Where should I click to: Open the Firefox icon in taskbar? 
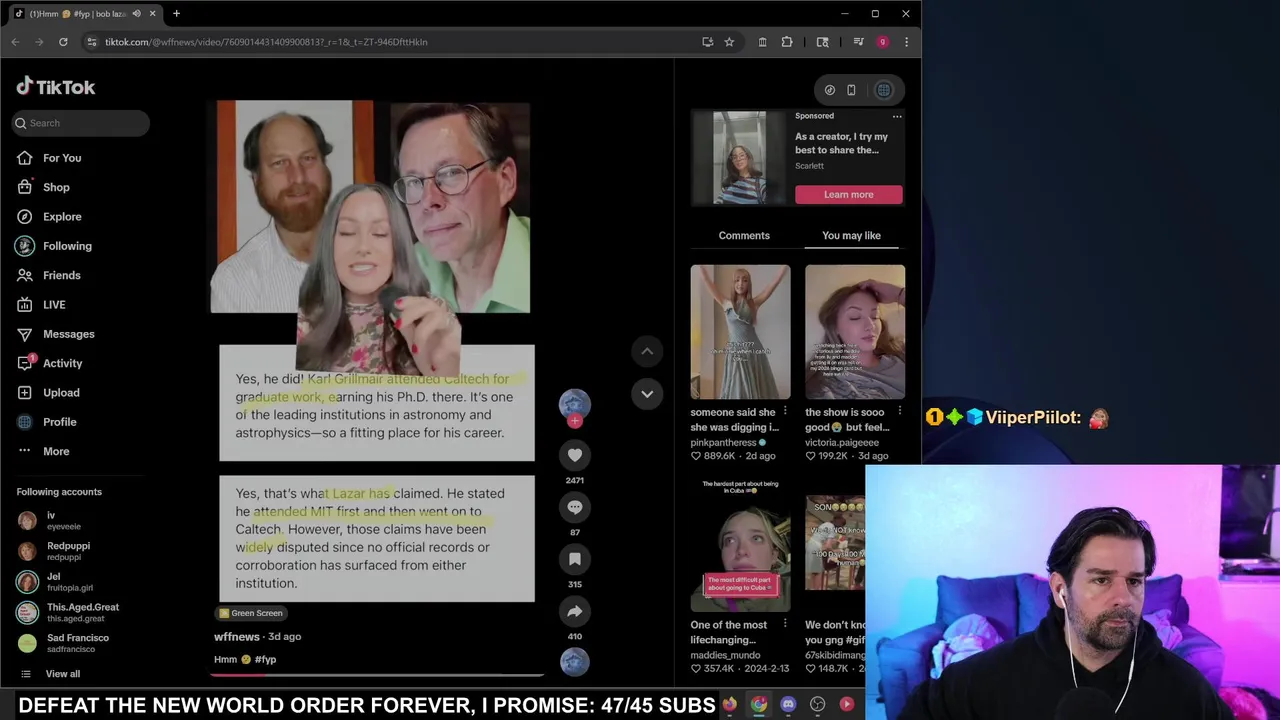tap(730, 704)
